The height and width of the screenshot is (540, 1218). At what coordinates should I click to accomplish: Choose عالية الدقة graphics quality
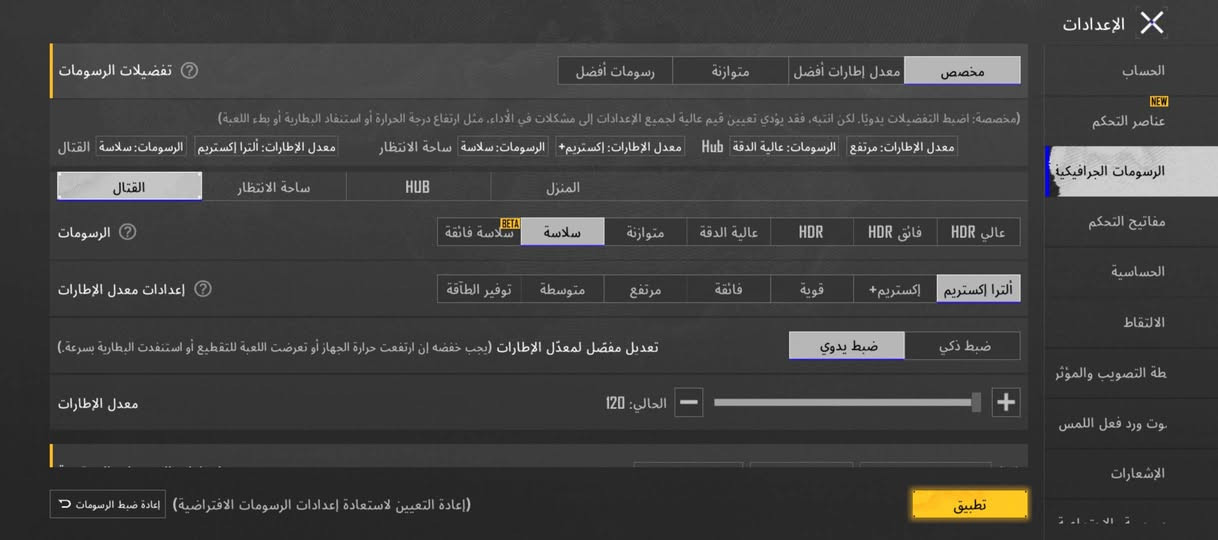729,232
